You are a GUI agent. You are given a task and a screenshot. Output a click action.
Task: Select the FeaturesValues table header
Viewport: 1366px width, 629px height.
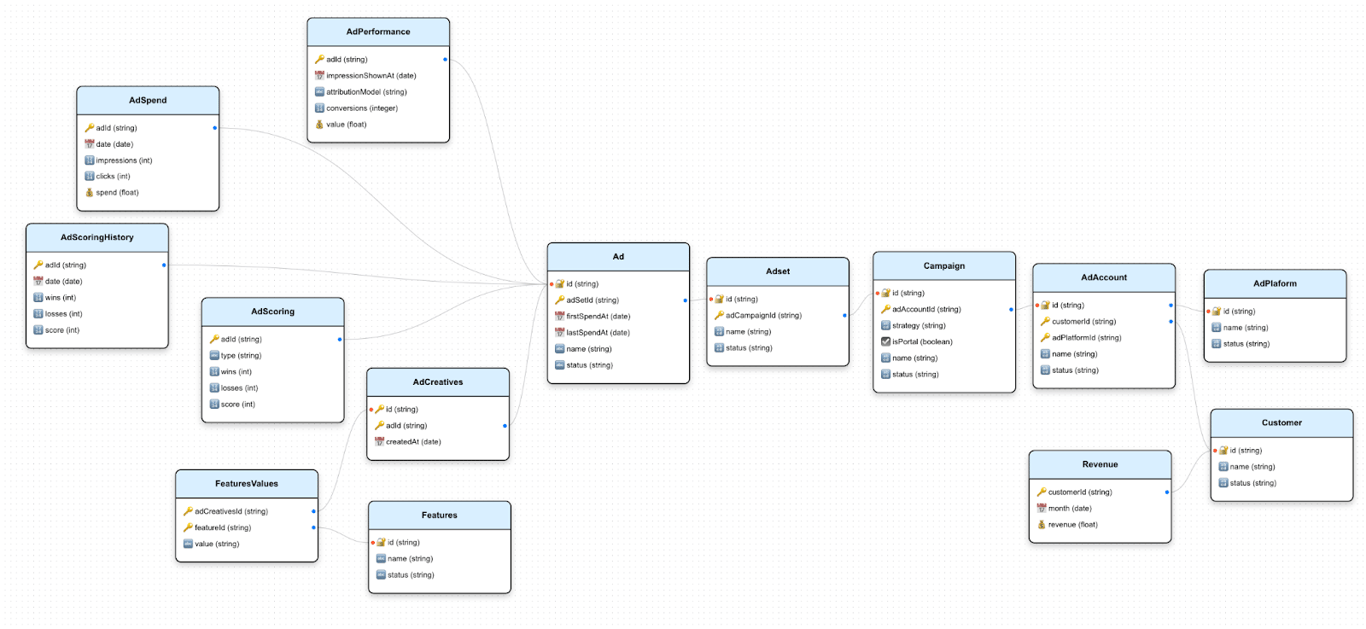pos(247,483)
